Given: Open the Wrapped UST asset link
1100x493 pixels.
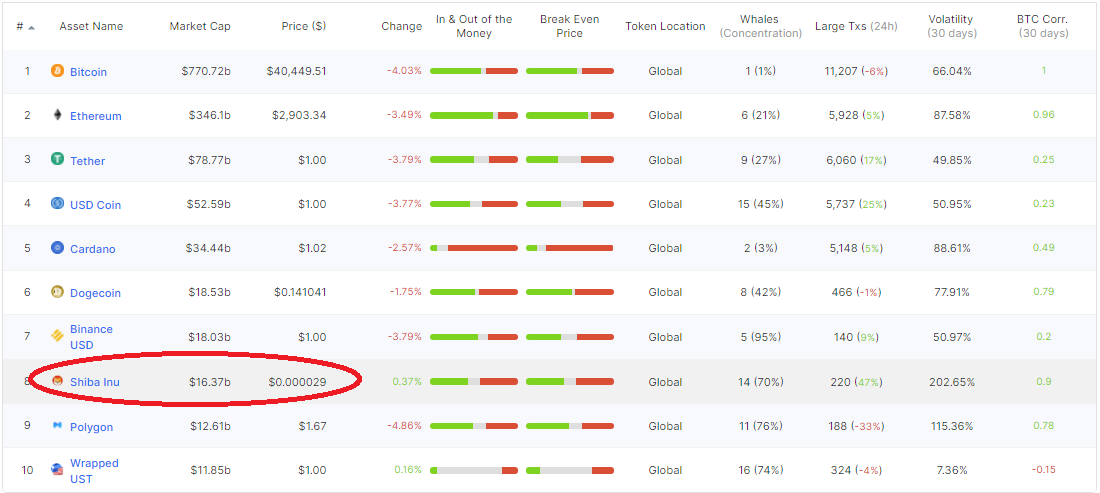Looking at the screenshot, I should tap(94, 471).
